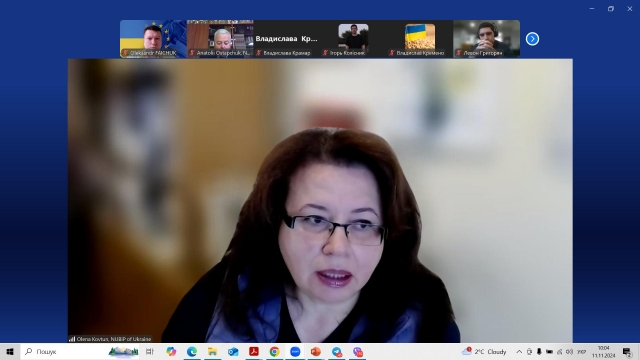Open File Explorer from the taskbar
The image size is (640, 360).
212,351
